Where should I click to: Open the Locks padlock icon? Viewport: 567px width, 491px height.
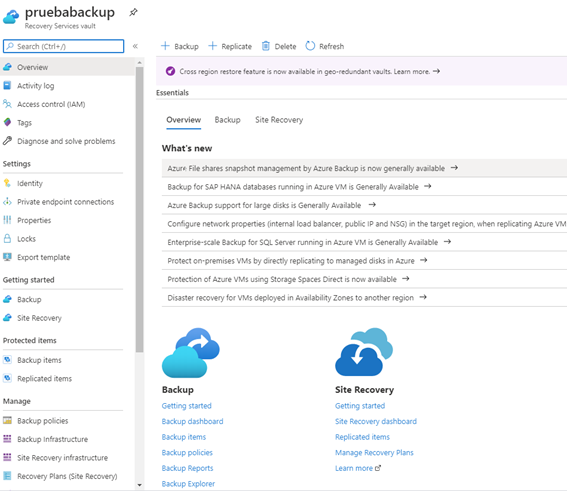coord(7,238)
